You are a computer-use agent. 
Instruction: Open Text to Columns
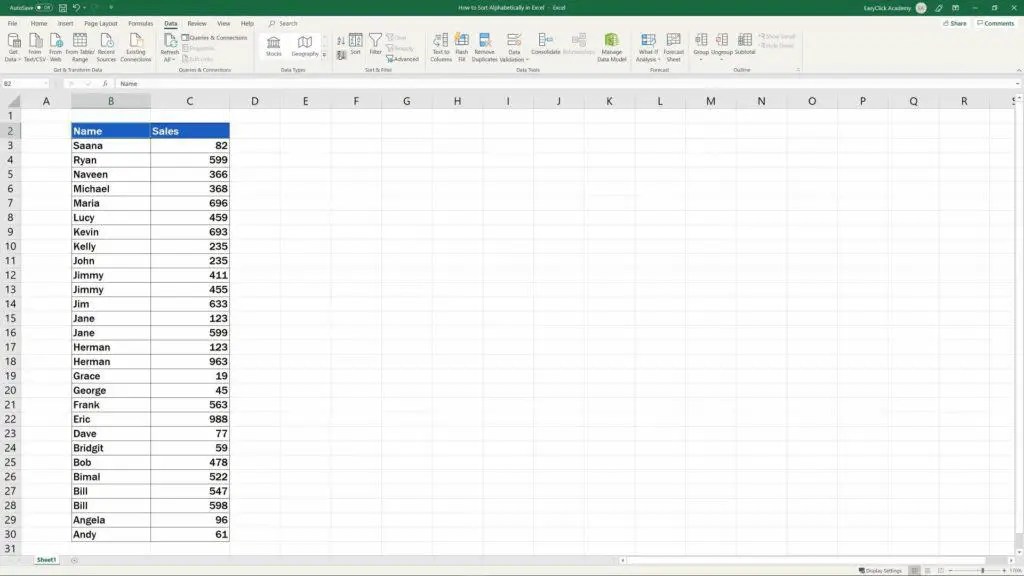pyautogui.click(x=440, y=50)
